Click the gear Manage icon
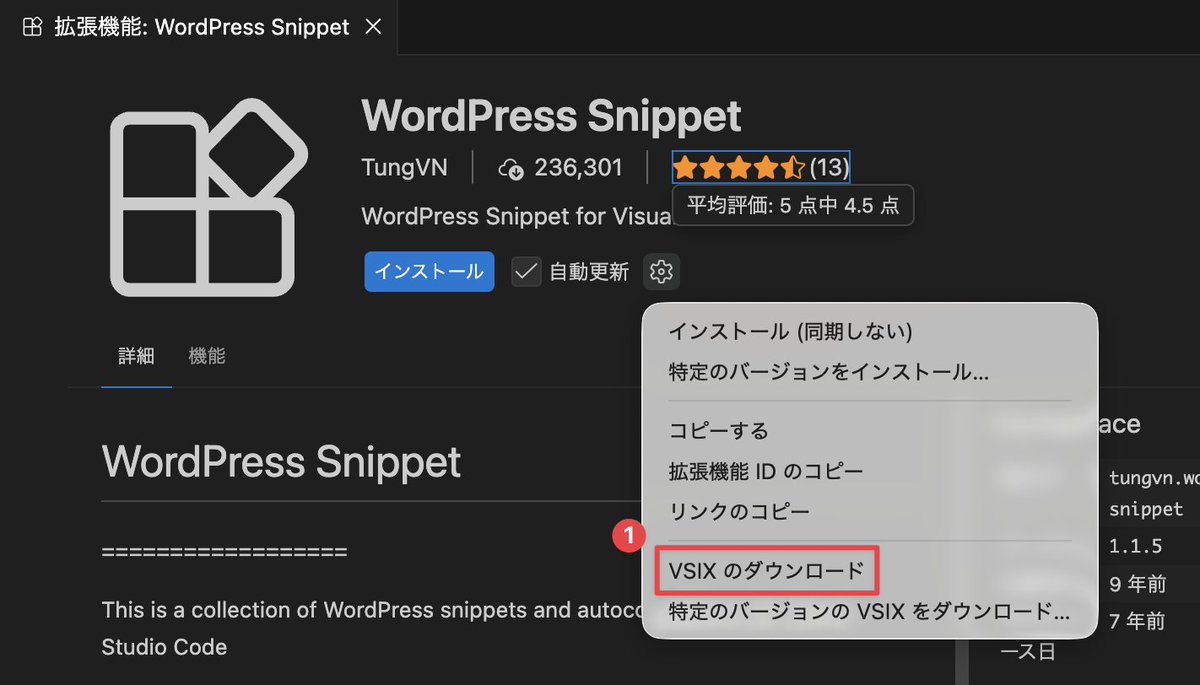1200x685 pixels. (662, 271)
